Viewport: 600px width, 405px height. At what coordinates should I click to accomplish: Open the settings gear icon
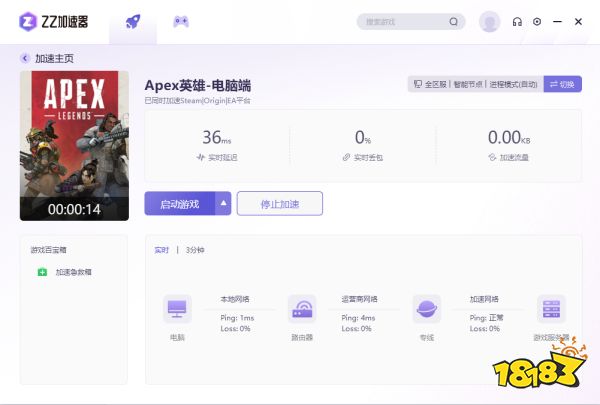537,22
